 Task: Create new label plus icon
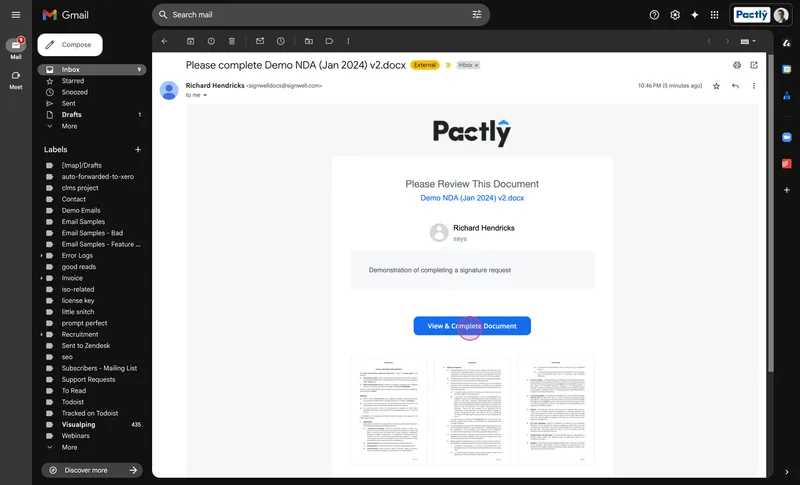[x=138, y=149]
